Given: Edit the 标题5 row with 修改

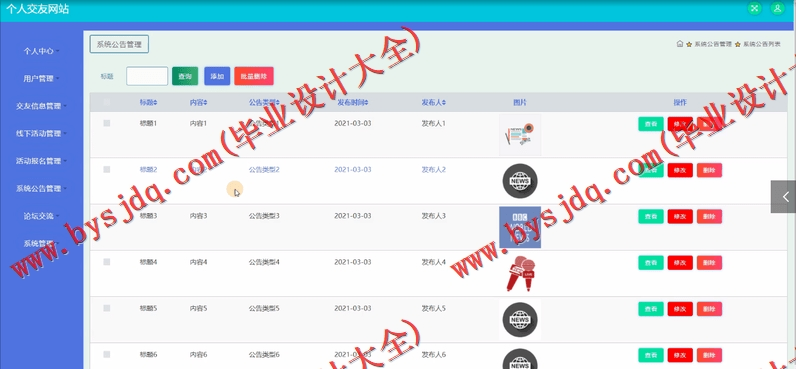Looking at the screenshot, I should 680,309.
